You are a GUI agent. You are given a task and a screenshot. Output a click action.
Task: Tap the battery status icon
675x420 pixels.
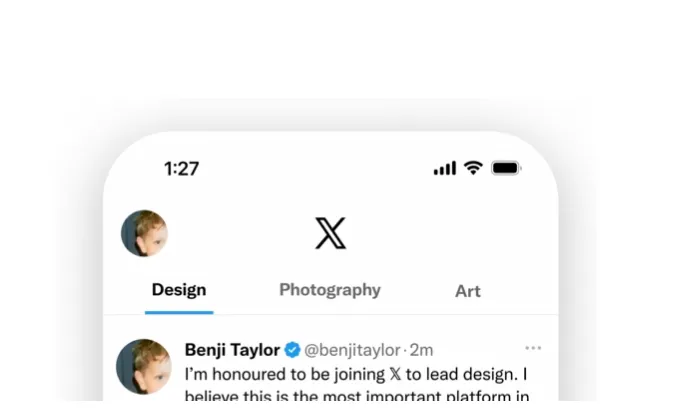coord(506,168)
